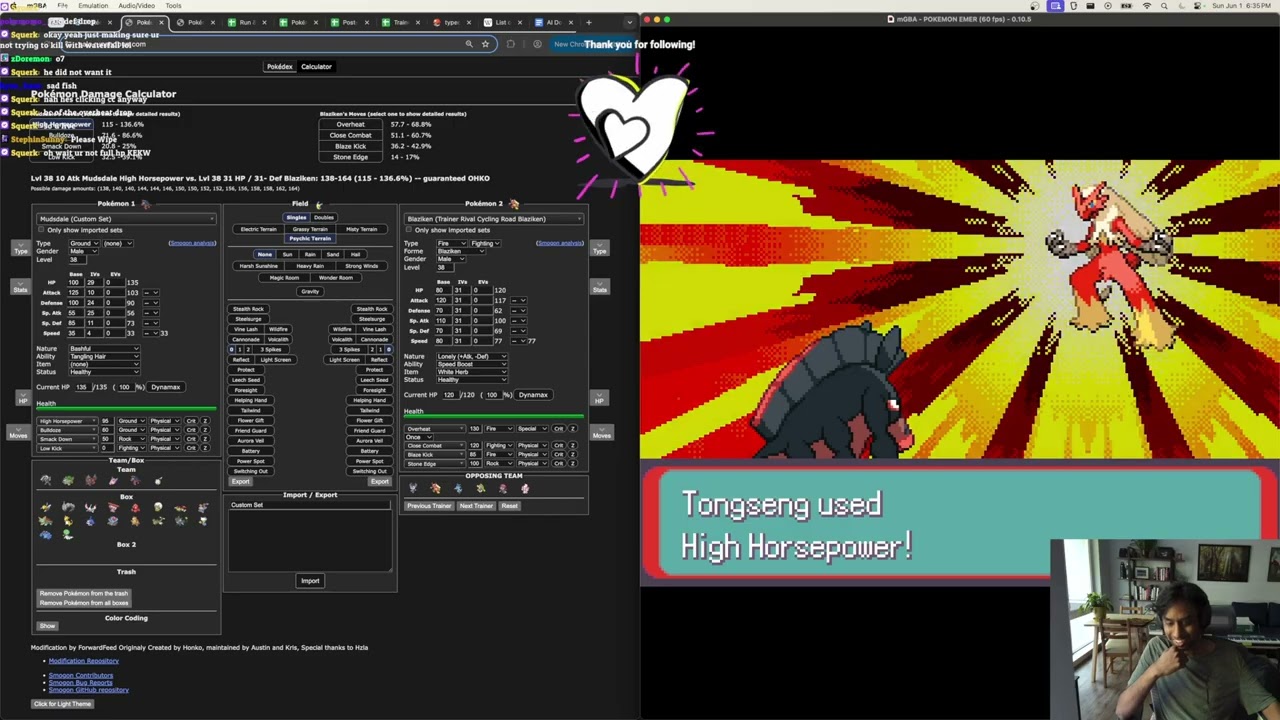This screenshot has width=1280, height=720.
Task: Open the browser extensions puzzle icon
Action: click(510, 44)
